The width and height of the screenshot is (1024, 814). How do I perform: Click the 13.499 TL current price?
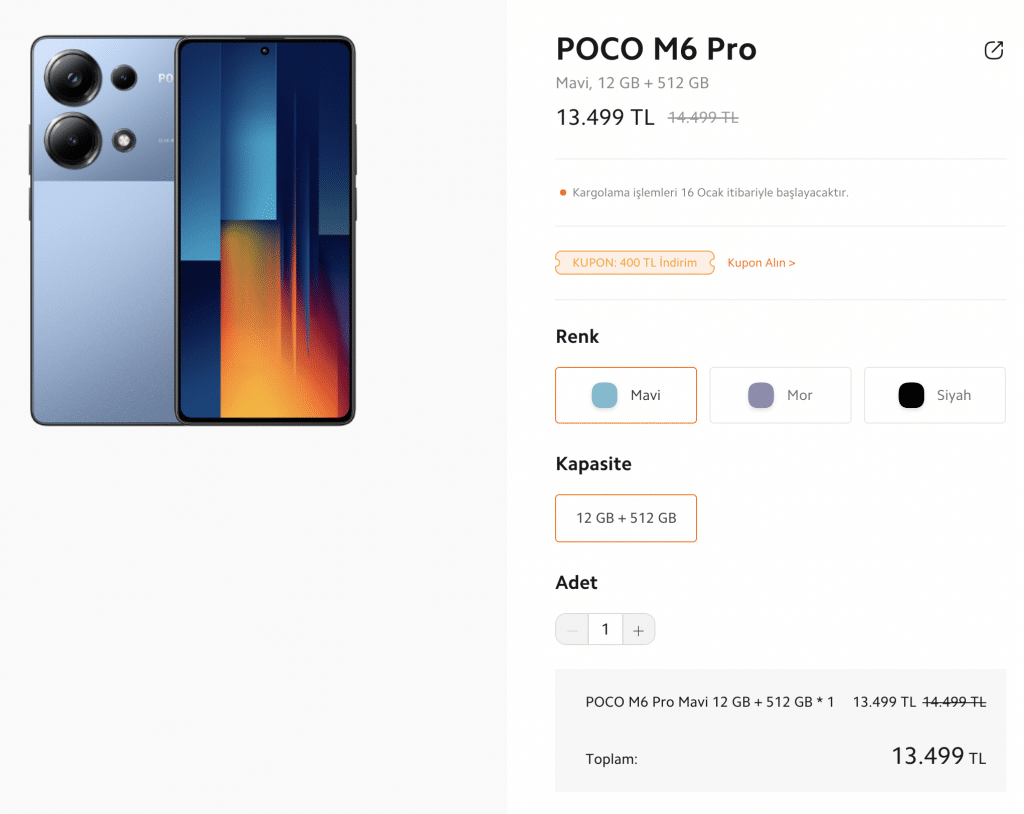coord(605,118)
